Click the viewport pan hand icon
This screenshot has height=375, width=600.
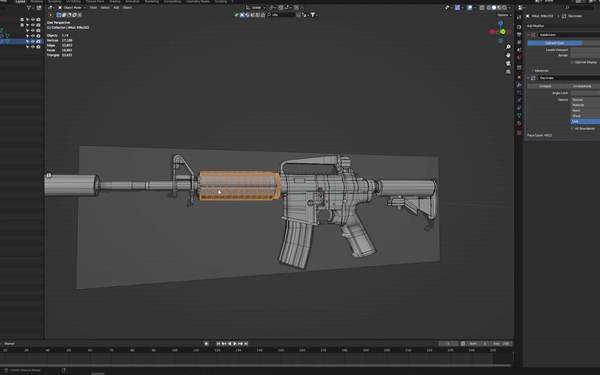(x=508, y=55)
